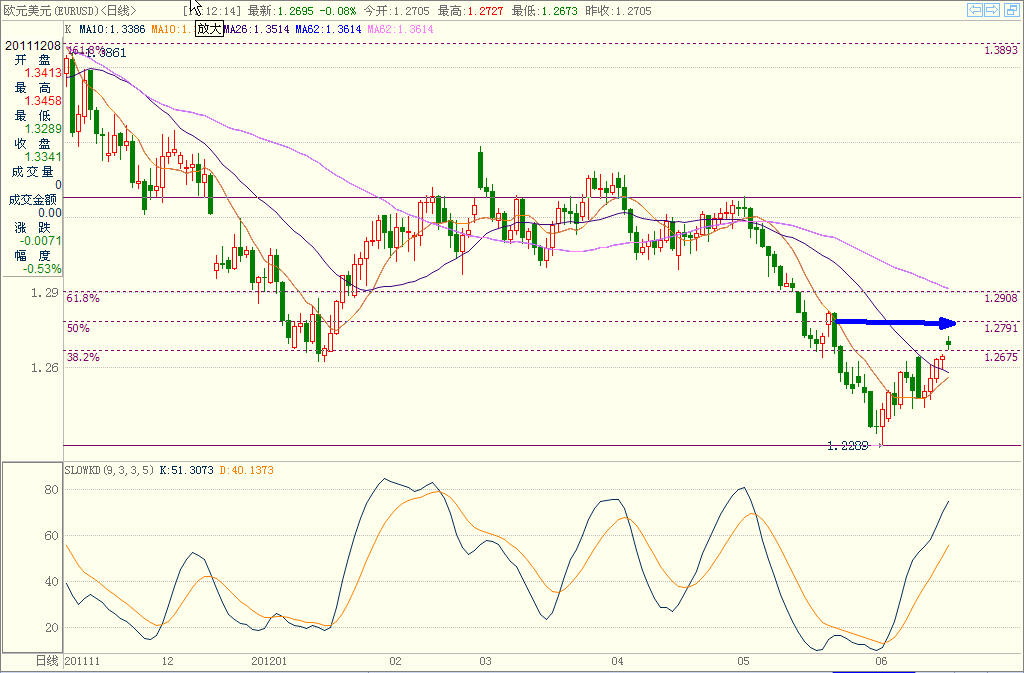Click the 1.26 price axis label
1024x673 pixels.
click(x=44, y=368)
